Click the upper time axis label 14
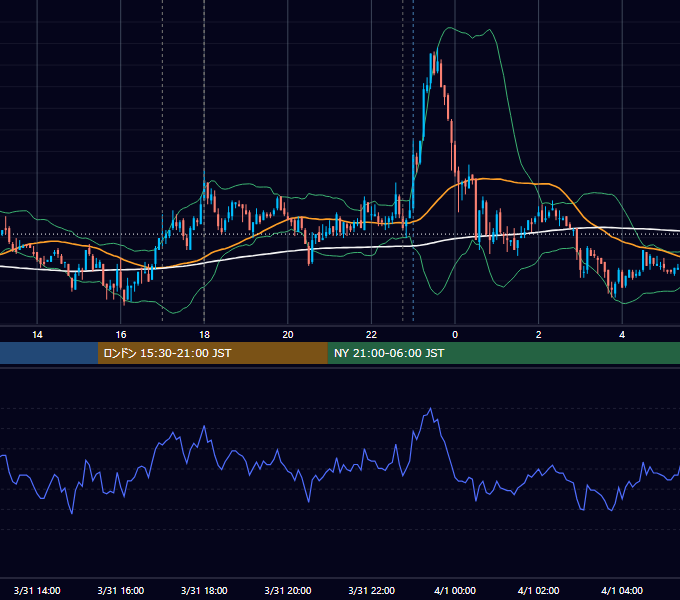Image resolution: width=680 pixels, height=600 pixels. coord(37,335)
